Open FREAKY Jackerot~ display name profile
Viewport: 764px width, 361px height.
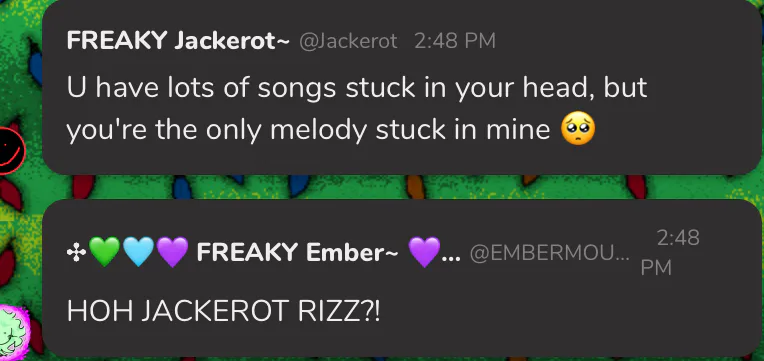coord(178,41)
